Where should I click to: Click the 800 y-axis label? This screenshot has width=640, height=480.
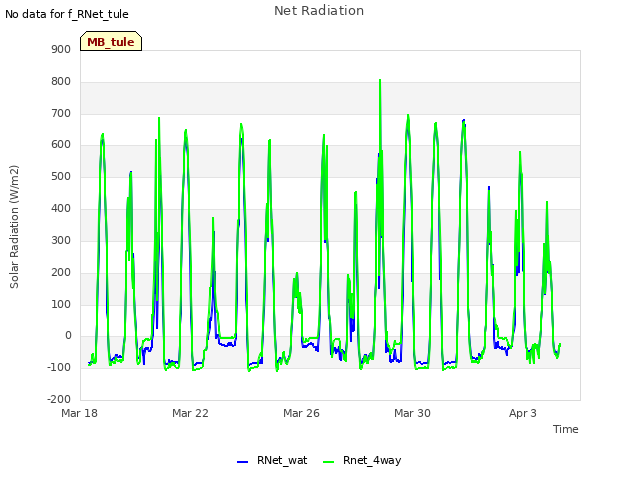[x=61, y=81]
